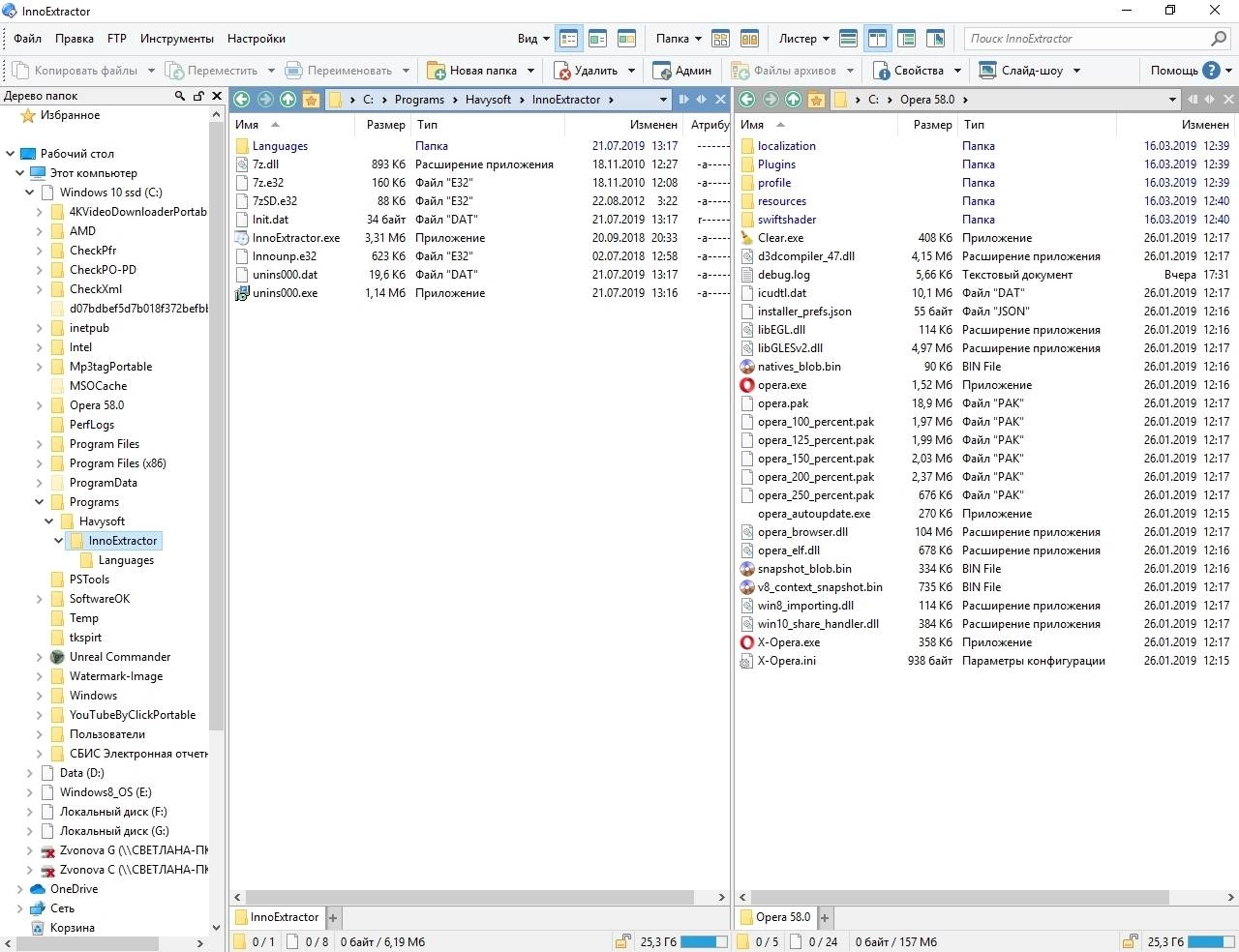Close the Дерево папок panel
This screenshot has width=1239, height=952.
tap(217, 96)
